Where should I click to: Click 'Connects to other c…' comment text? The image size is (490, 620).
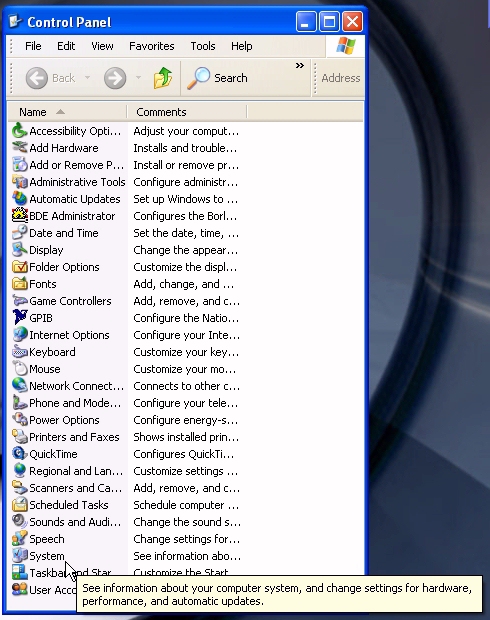coord(186,386)
